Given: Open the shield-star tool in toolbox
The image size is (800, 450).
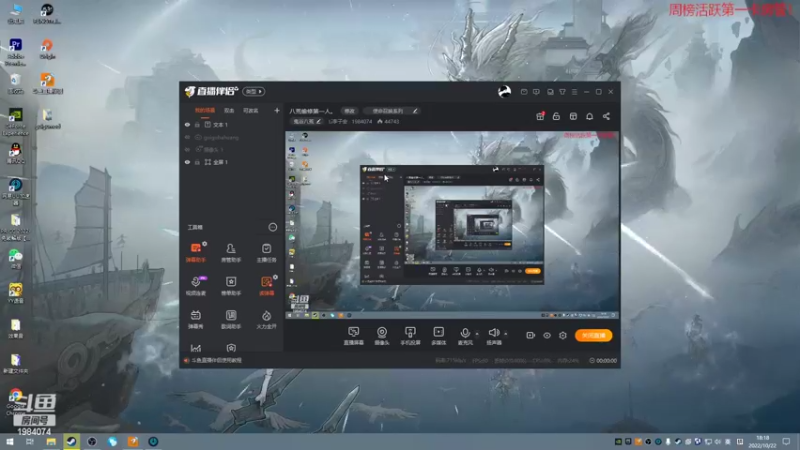Looking at the screenshot, I should [231, 348].
